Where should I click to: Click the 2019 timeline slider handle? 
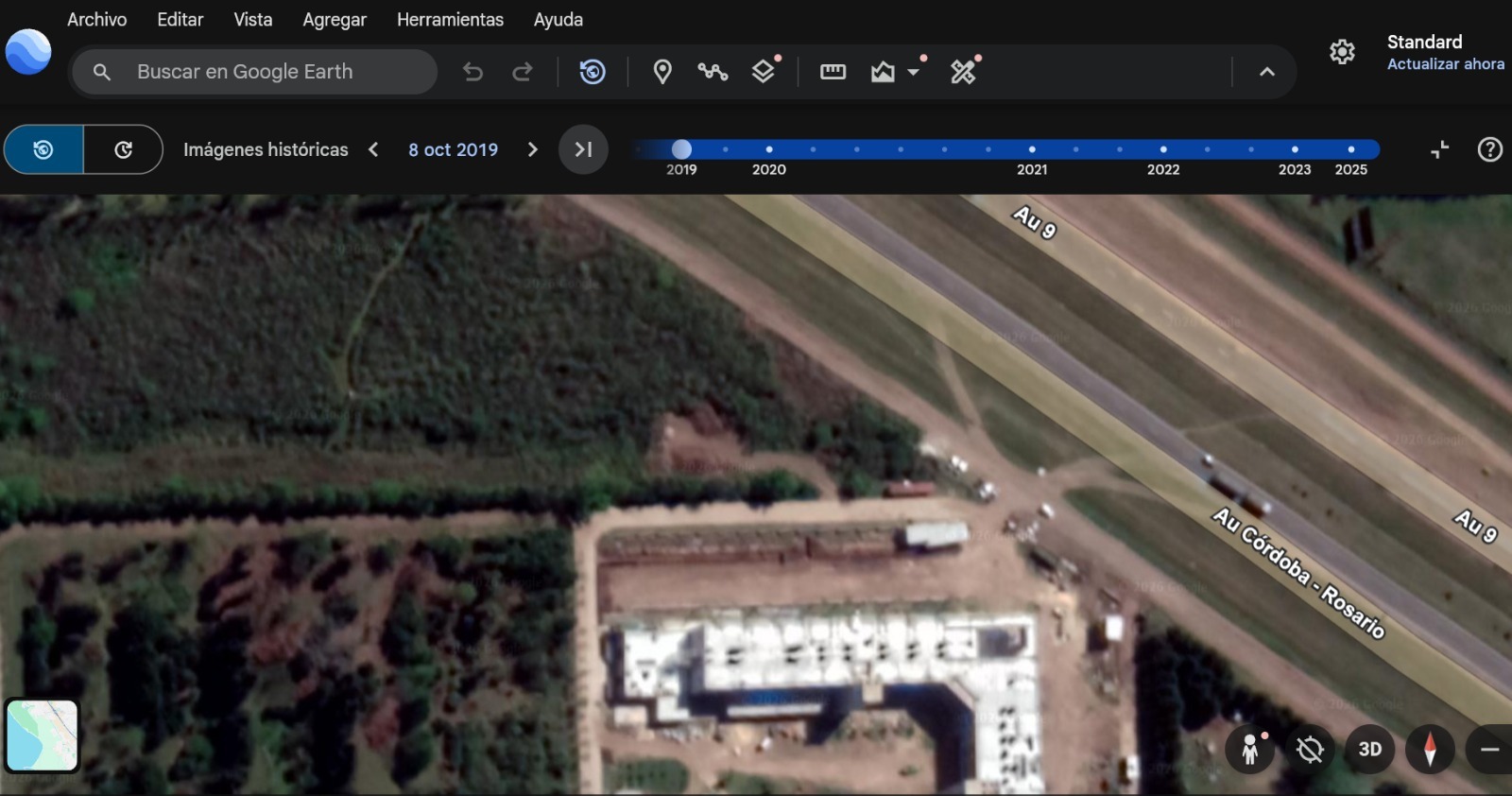click(x=681, y=149)
